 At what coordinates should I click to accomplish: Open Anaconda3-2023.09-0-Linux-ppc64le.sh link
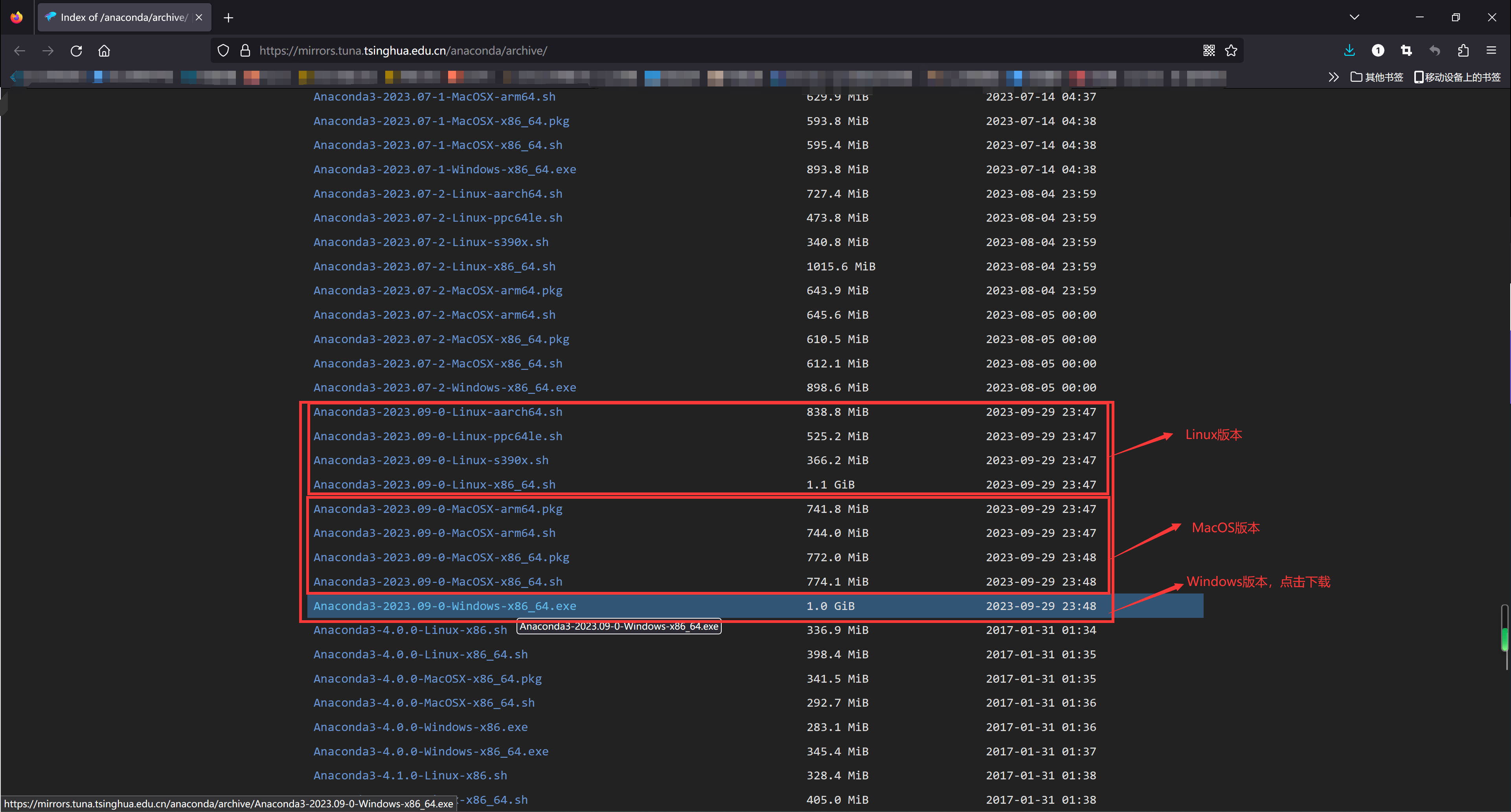(437, 437)
